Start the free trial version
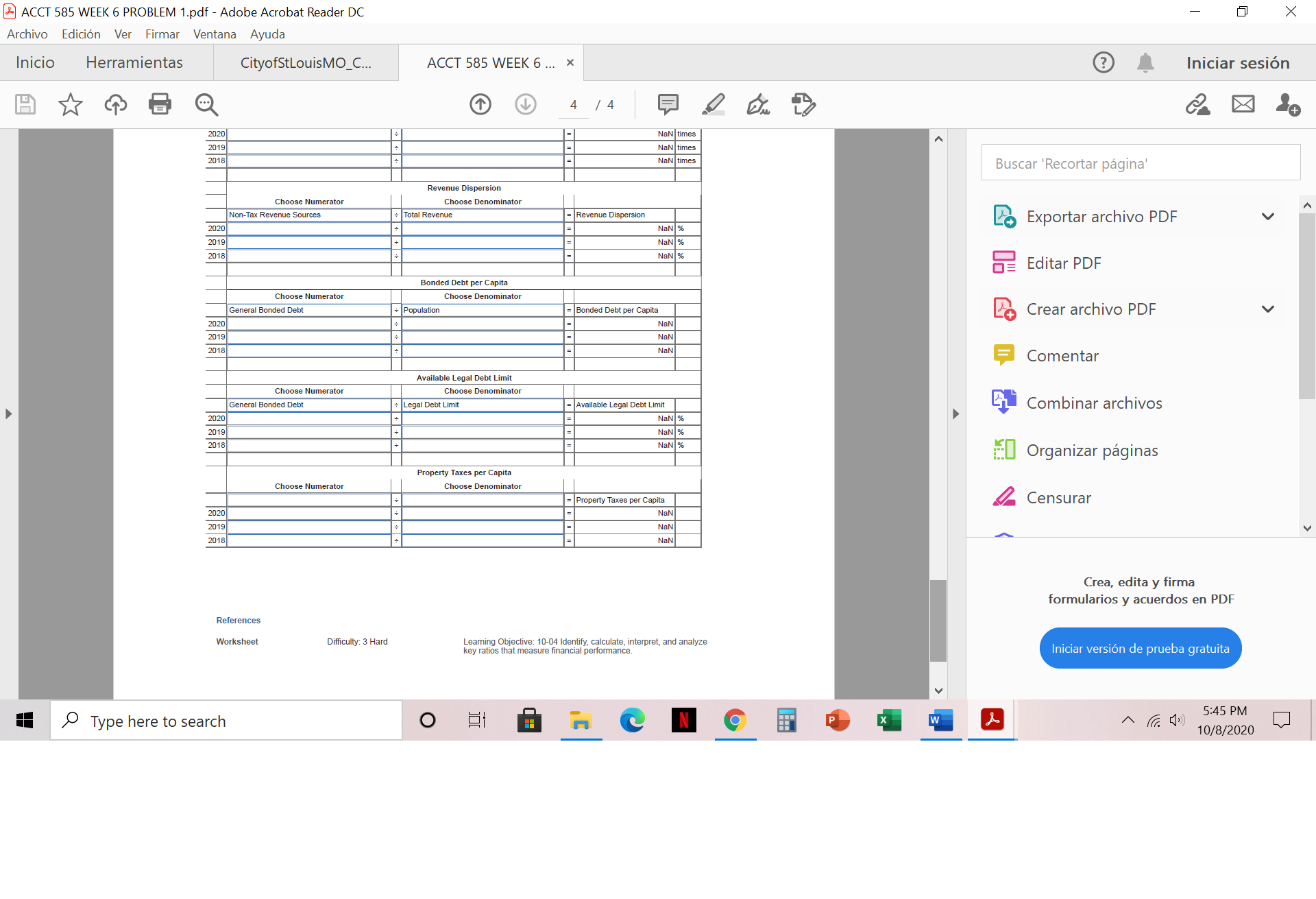 tap(1140, 647)
